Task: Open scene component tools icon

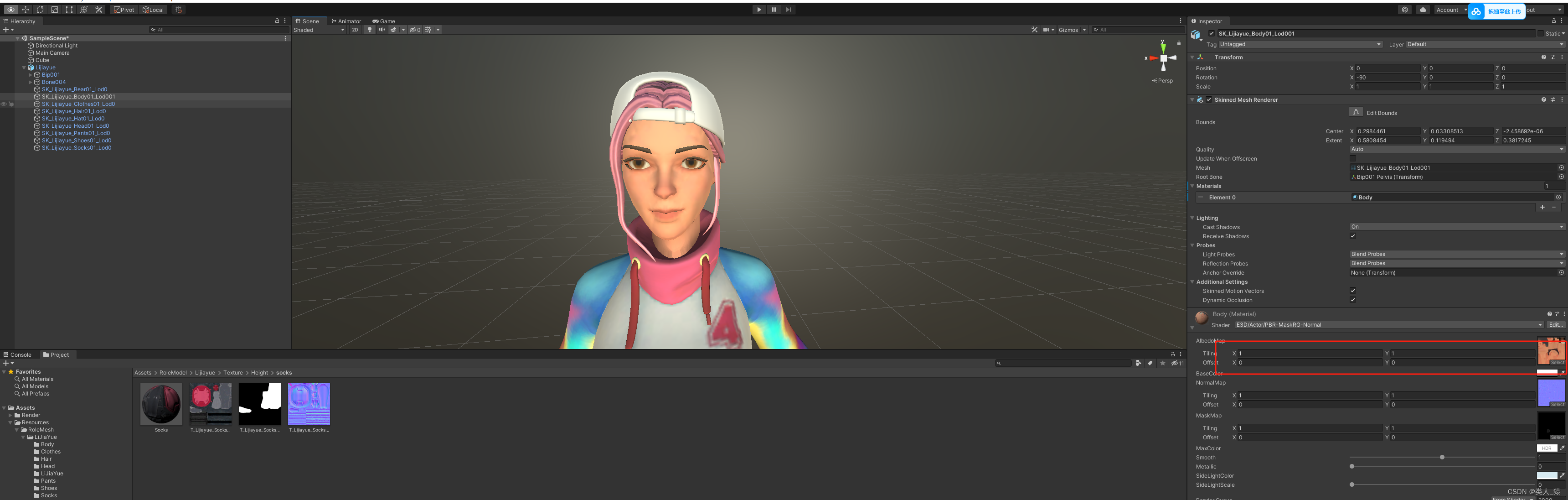Action: tap(1034, 30)
